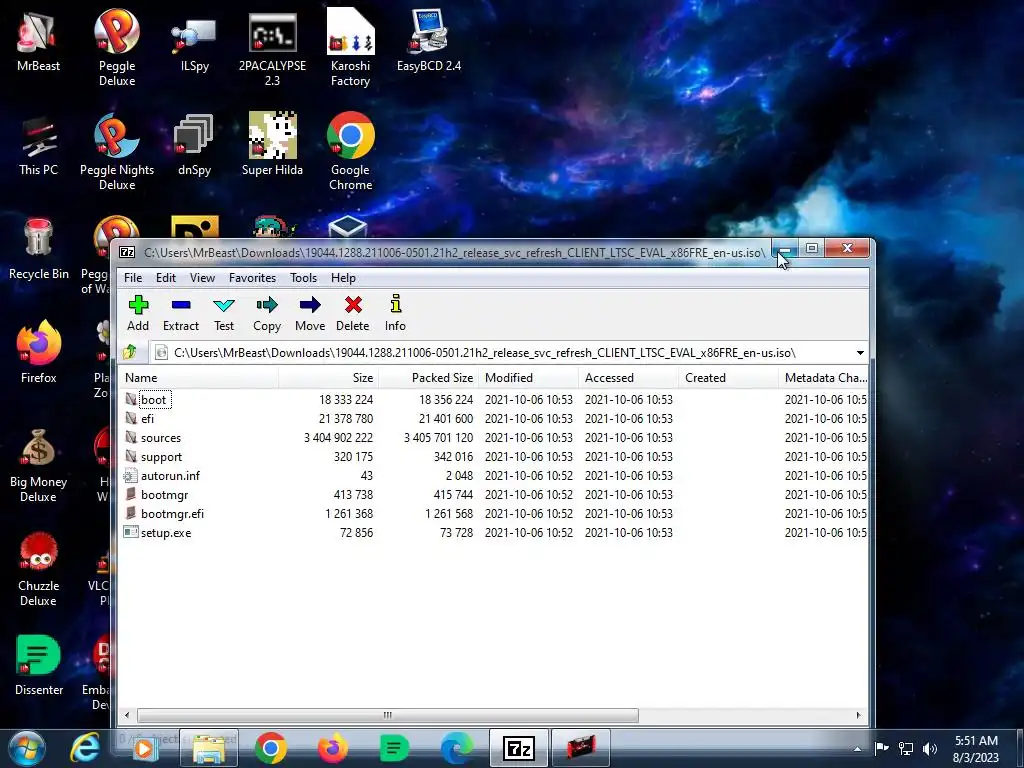Click the Extract toolbar button
The image size is (1024, 768).
[181, 313]
